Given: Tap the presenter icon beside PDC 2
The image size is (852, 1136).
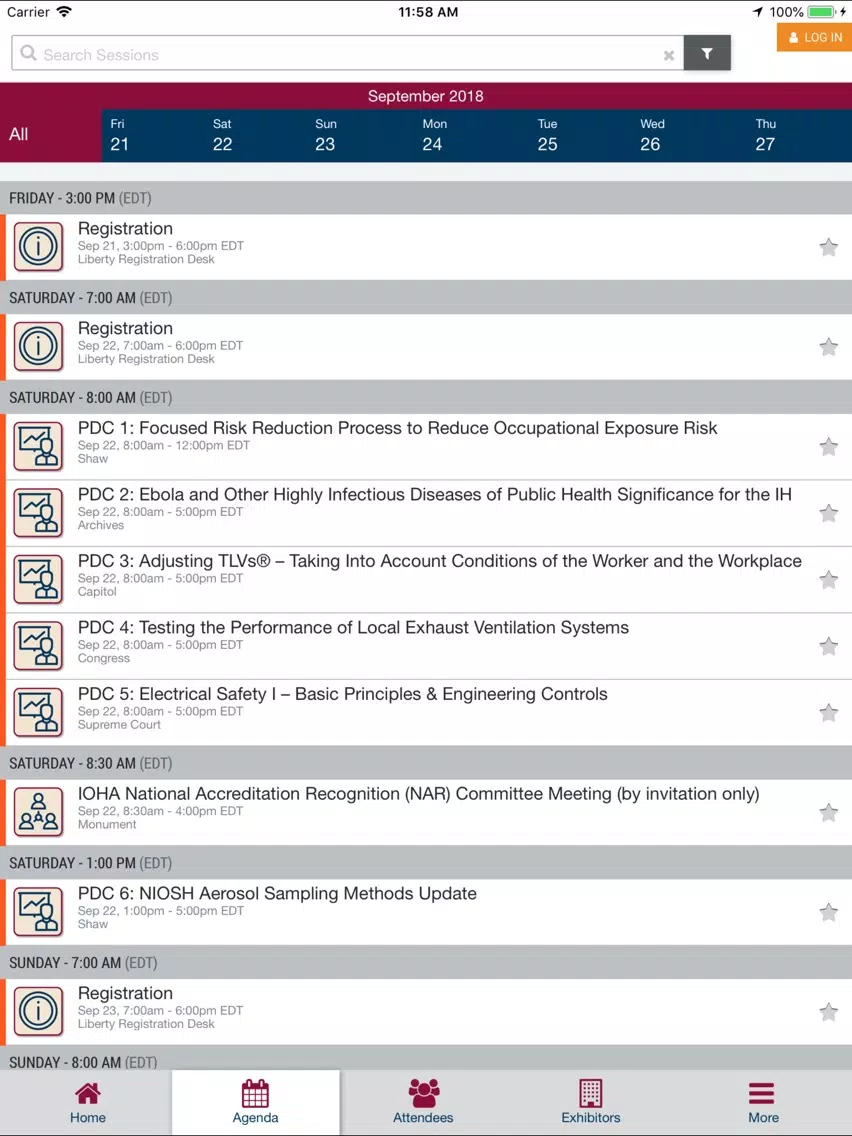Looking at the screenshot, I should point(38,513).
